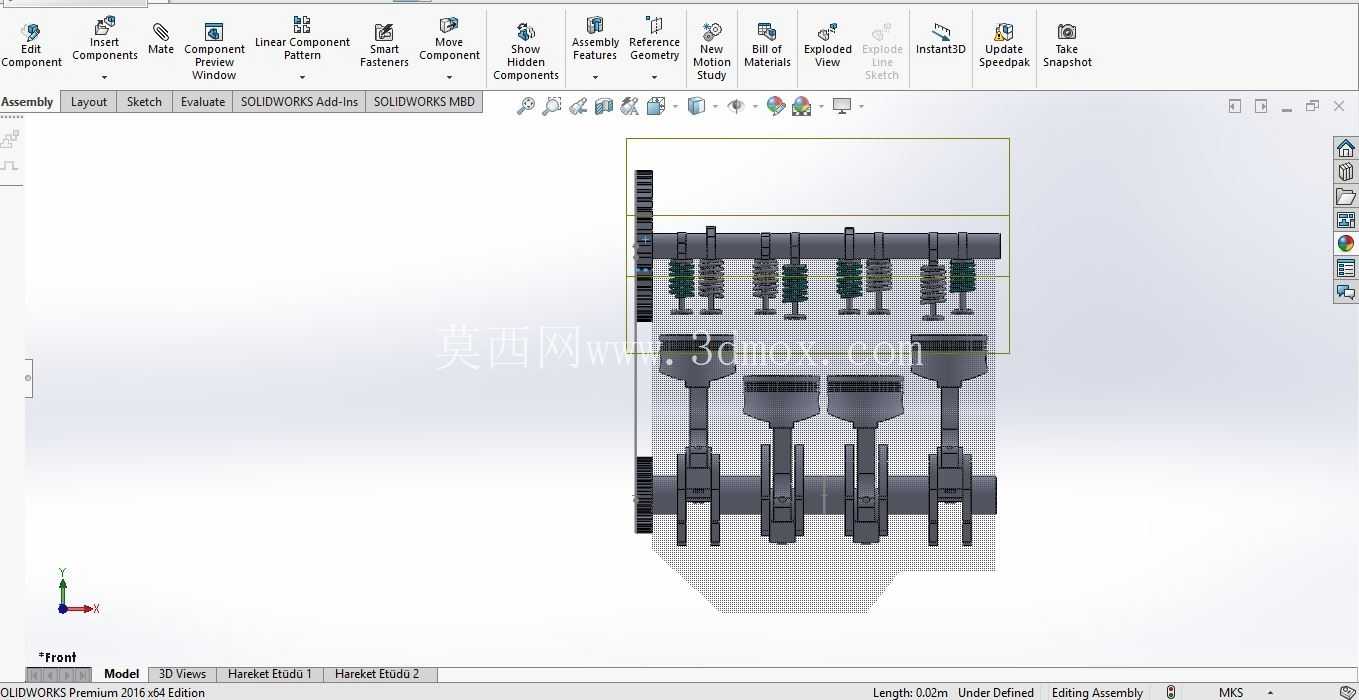Viewport: 1359px width, 700px height.
Task: Expand the Apply Scene dropdown arrow
Action: pos(821,106)
